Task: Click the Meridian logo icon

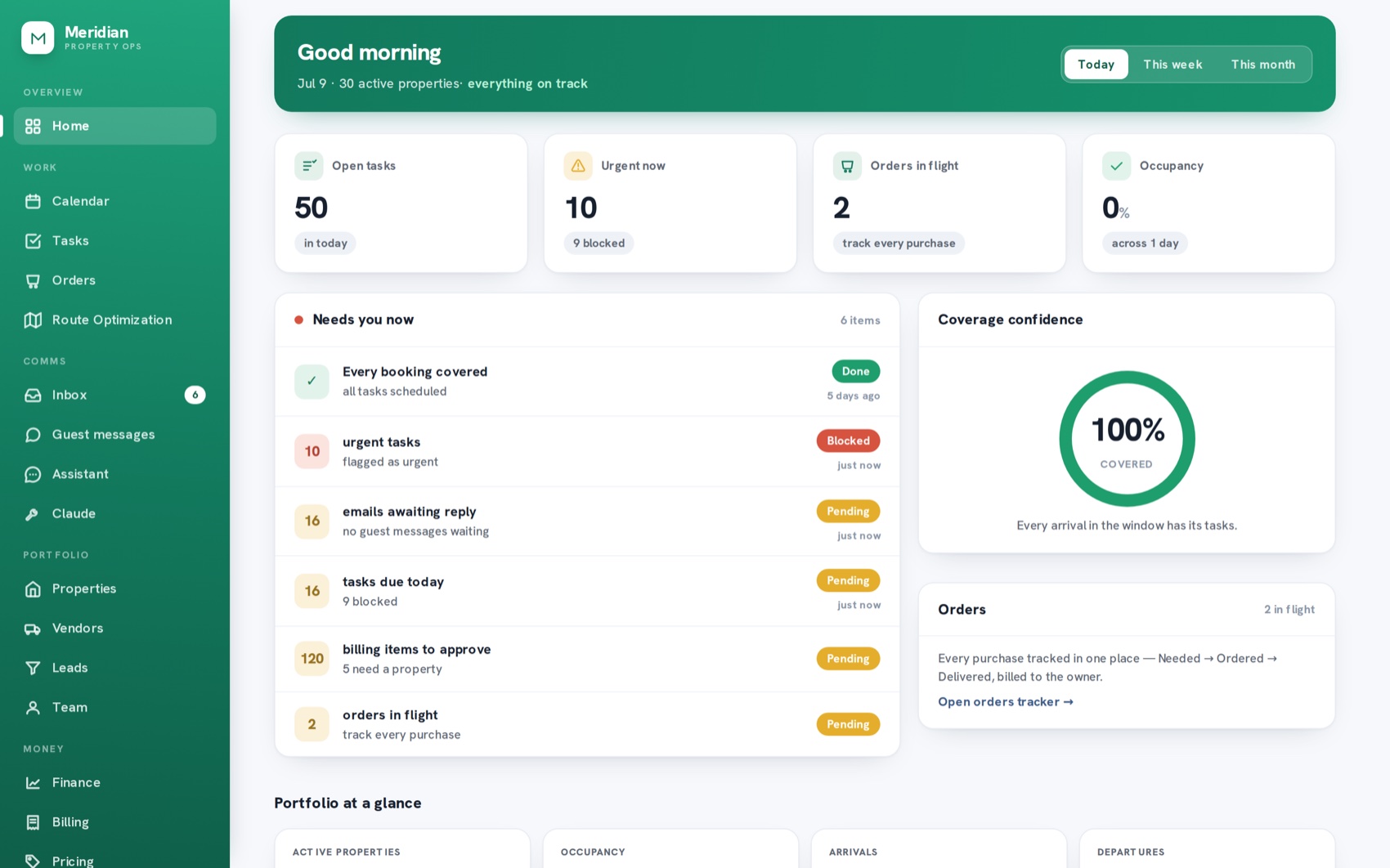Action: pyautogui.click(x=38, y=38)
